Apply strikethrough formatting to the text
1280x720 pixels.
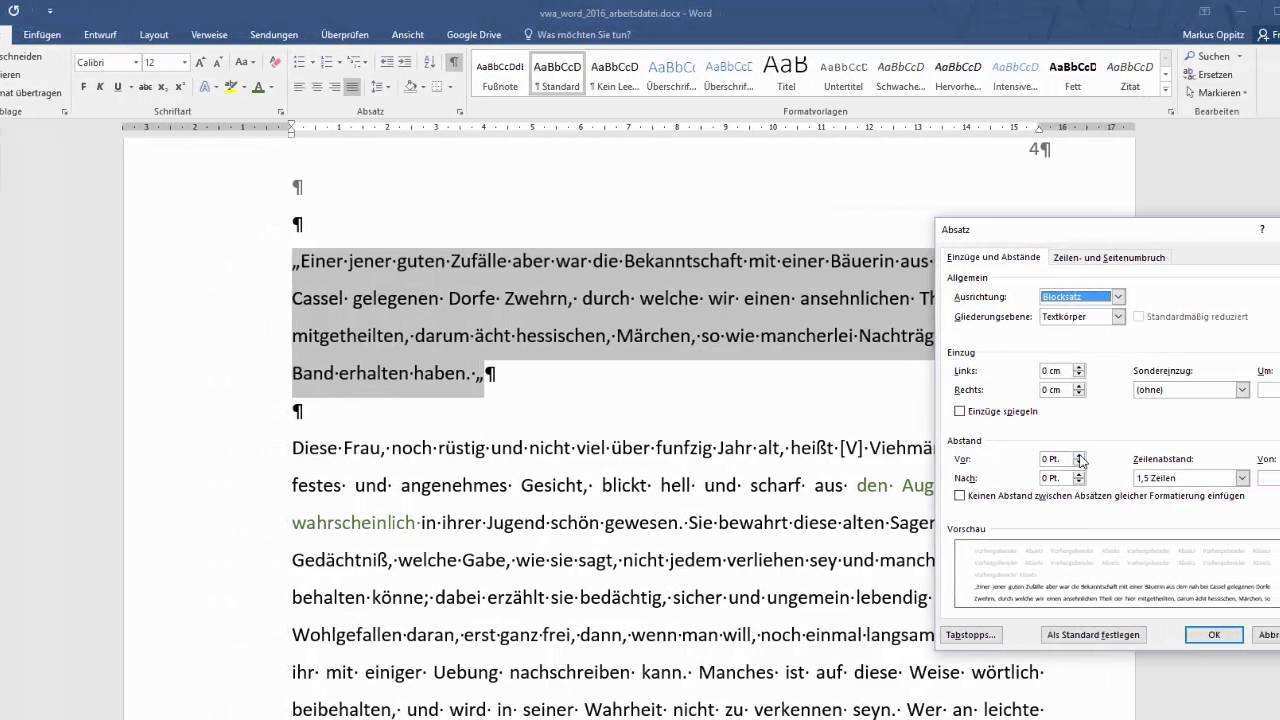point(136,87)
